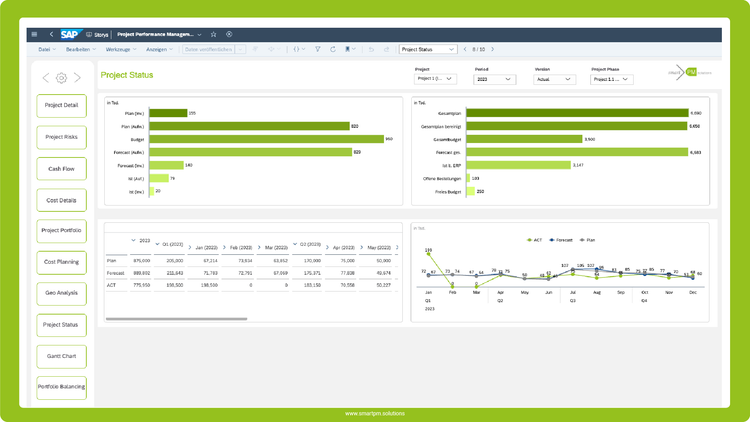Open Project Risks page
Screen dimensions: 750x422
click(x=61, y=137)
